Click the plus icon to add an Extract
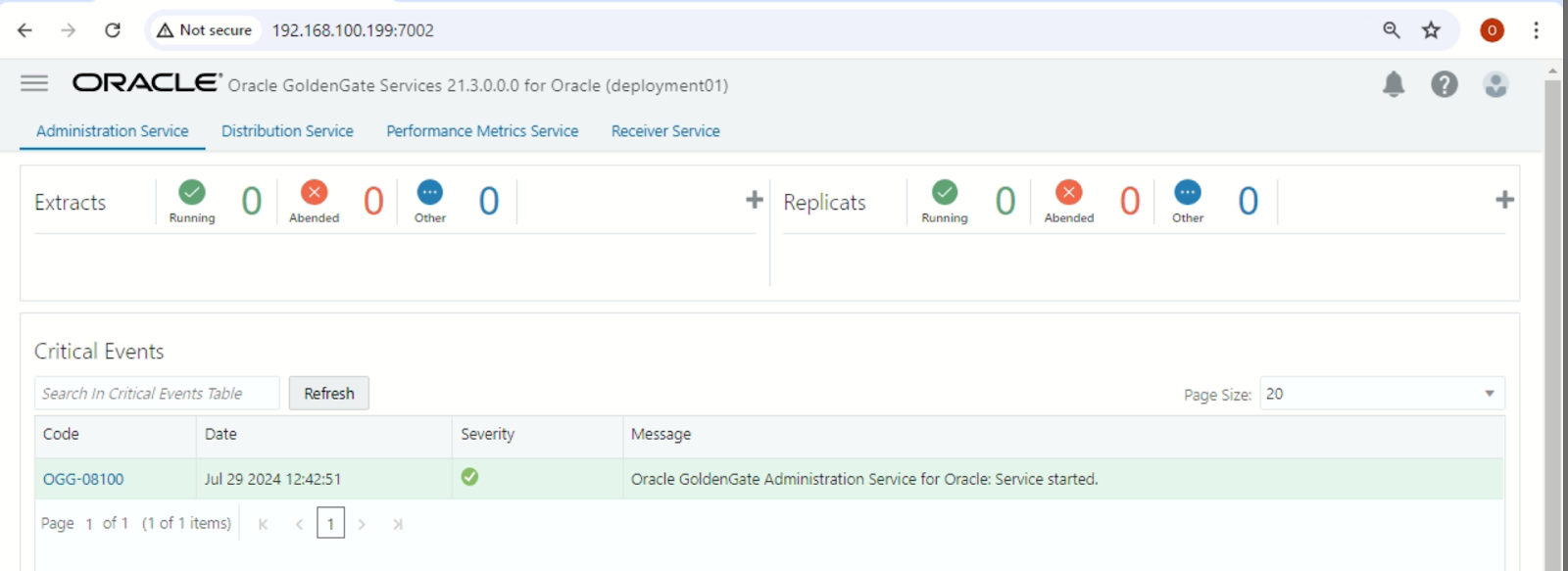1568x571 pixels. [754, 200]
